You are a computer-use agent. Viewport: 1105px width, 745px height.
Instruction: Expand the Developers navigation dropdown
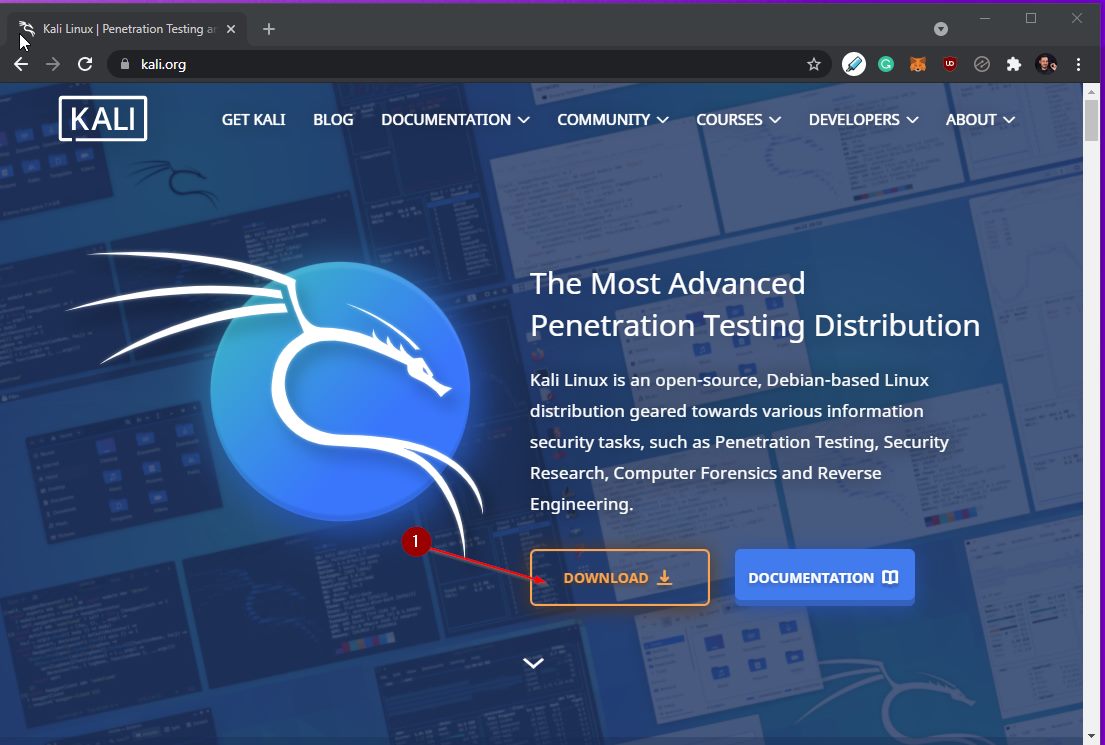pos(863,119)
